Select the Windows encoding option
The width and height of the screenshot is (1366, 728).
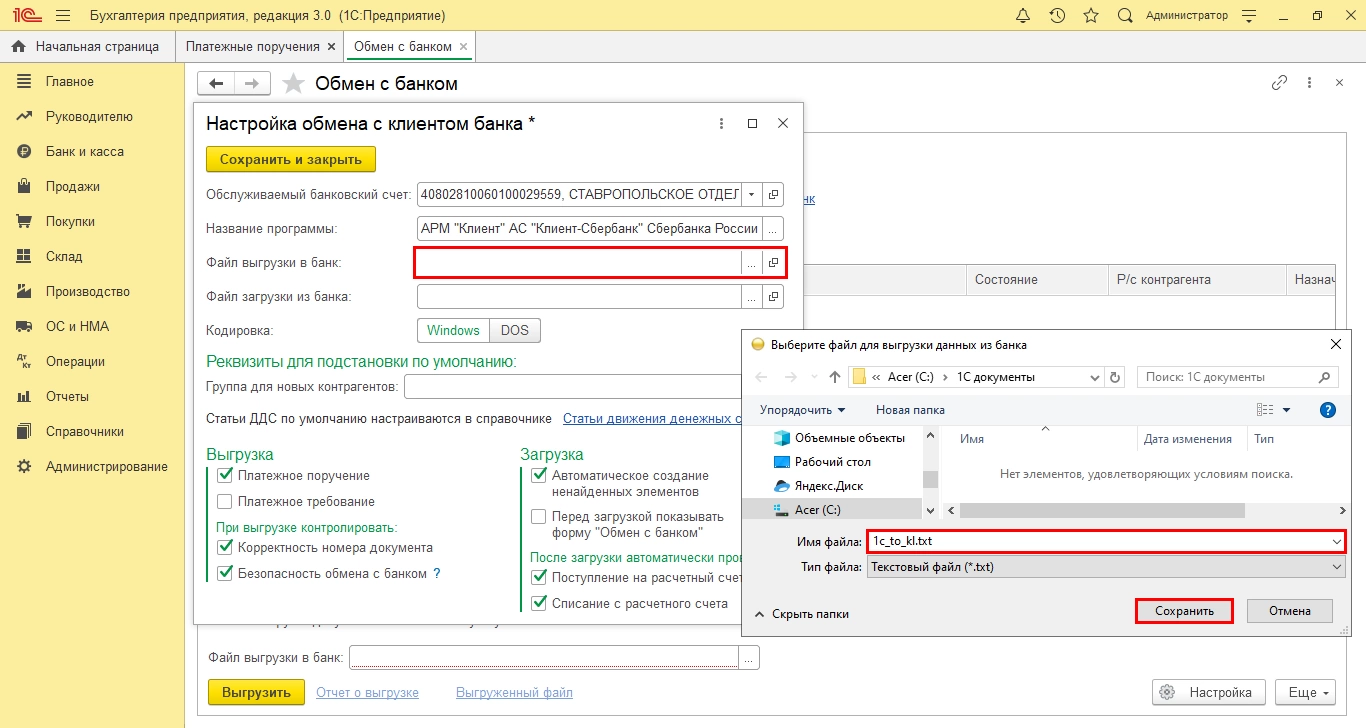click(x=453, y=331)
